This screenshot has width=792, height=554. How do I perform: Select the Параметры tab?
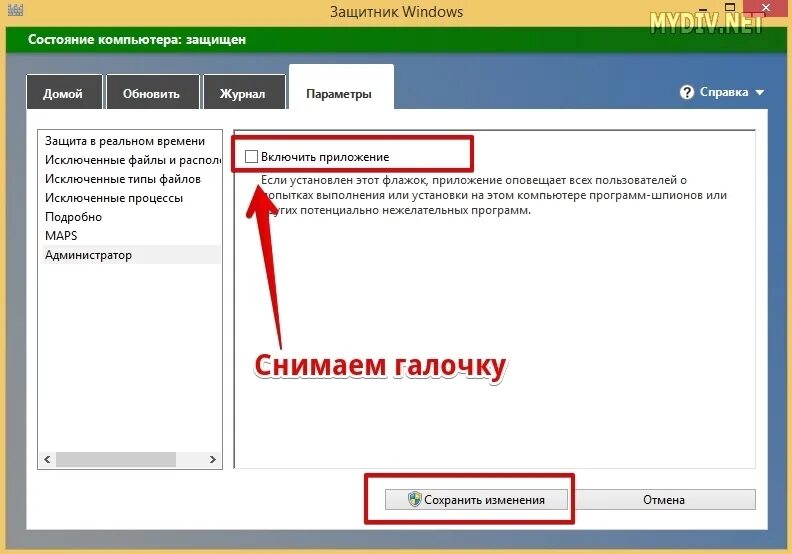tap(340, 88)
